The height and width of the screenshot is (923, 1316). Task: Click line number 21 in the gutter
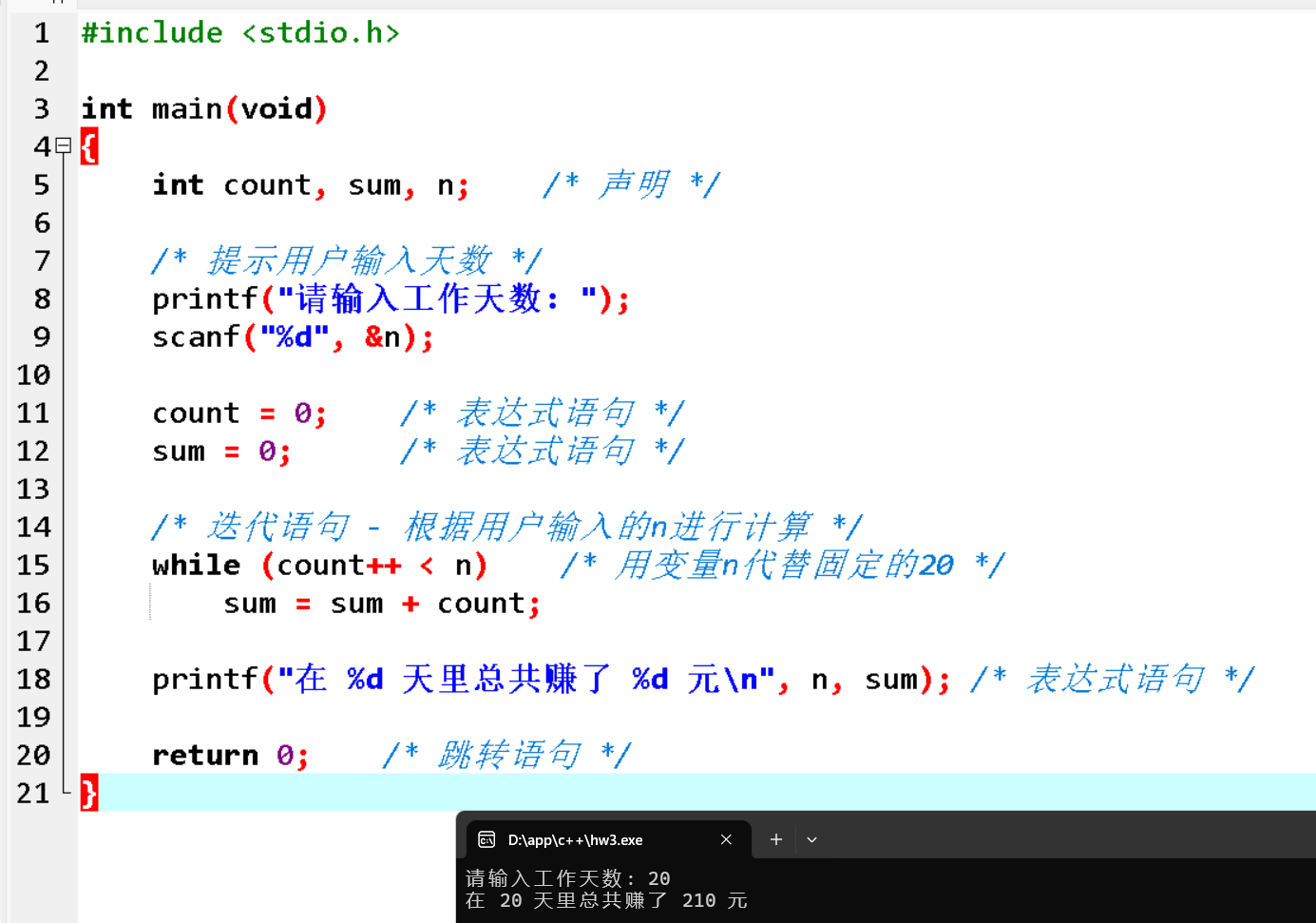pyautogui.click(x=33, y=794)
